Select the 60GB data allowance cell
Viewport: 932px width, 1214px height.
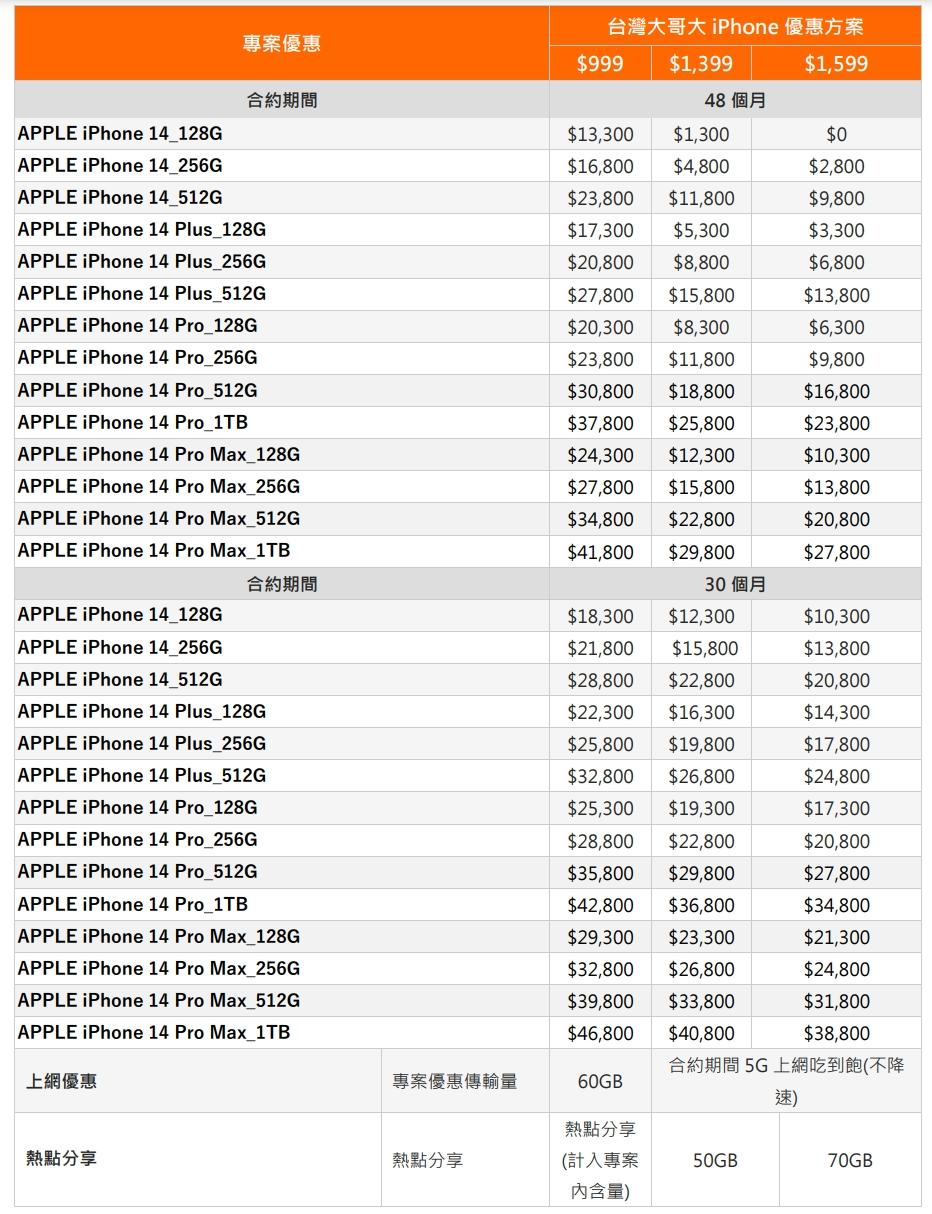point(600,1081)
